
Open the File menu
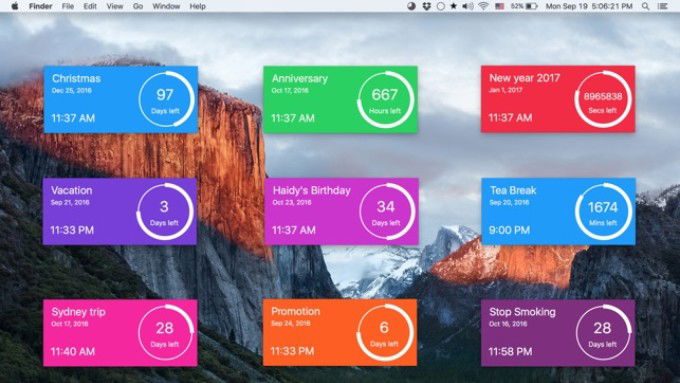tap(68, 6)
